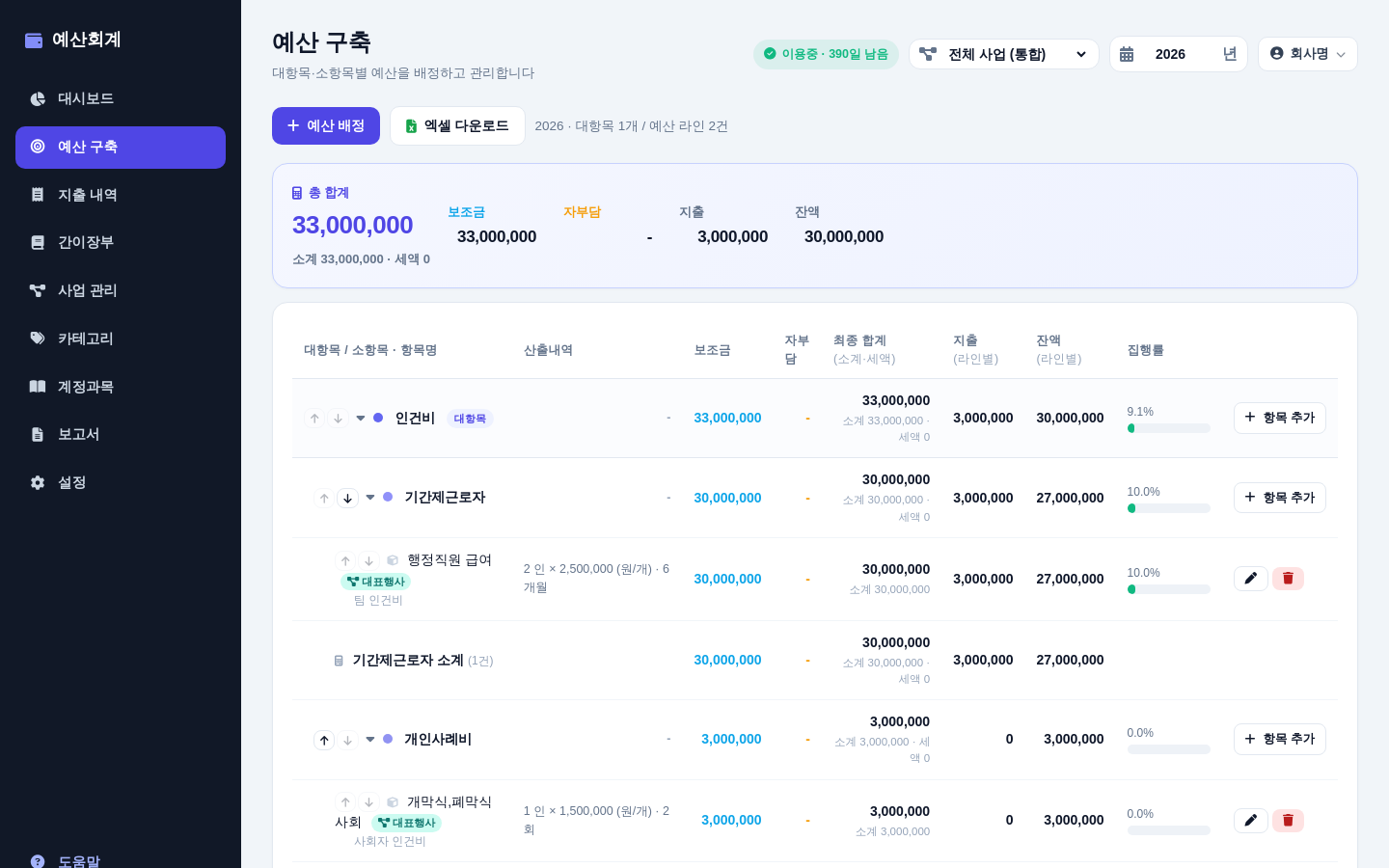Click the 대항목 tag on 인건비
Image resolution: width=1389 pixels, height=868 pixels.
pos(470,419)
